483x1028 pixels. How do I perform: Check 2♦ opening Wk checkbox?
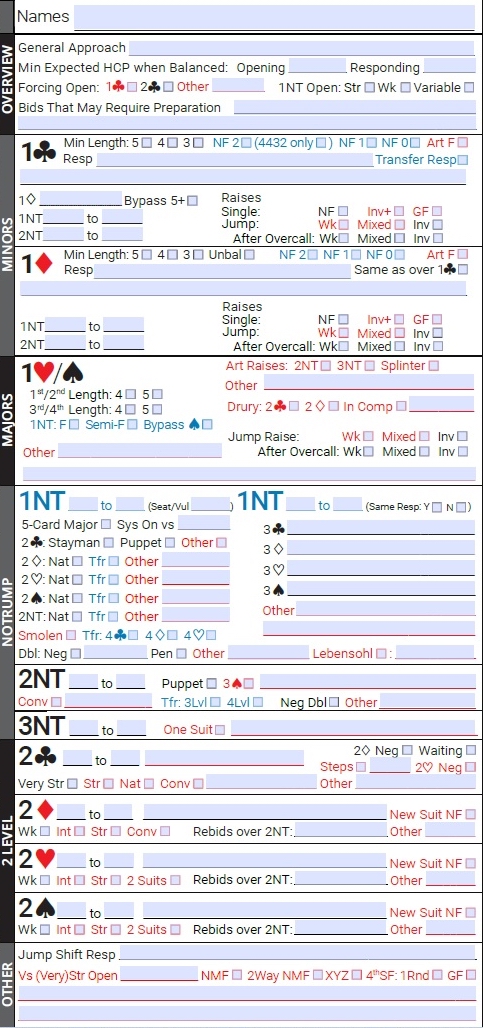click(x=45, y=831)
